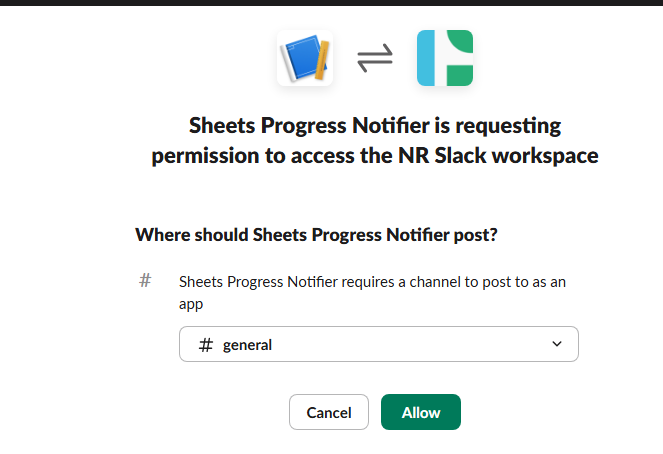Click the 'requires a channel to post' description
The width and height of the screenshot is (663, 454).
(x=372, y=293)
